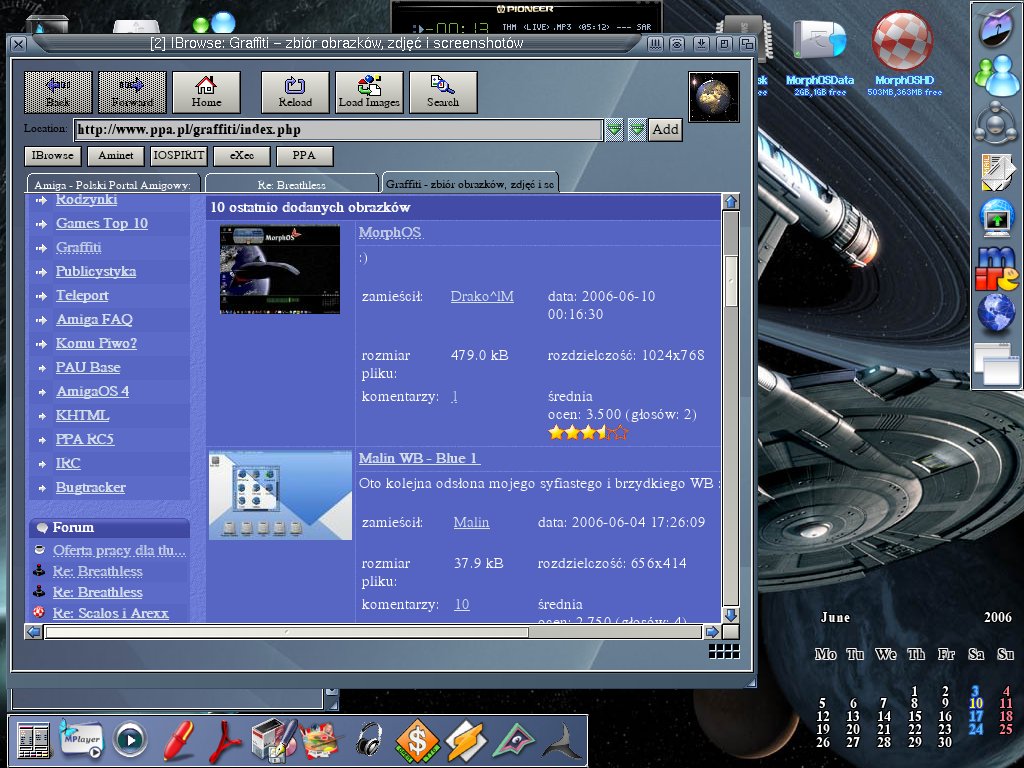This screenshot has width=1024, height=768.
Task: Open Games Top 10 sidebar link
Action: [x=102, y=223]
